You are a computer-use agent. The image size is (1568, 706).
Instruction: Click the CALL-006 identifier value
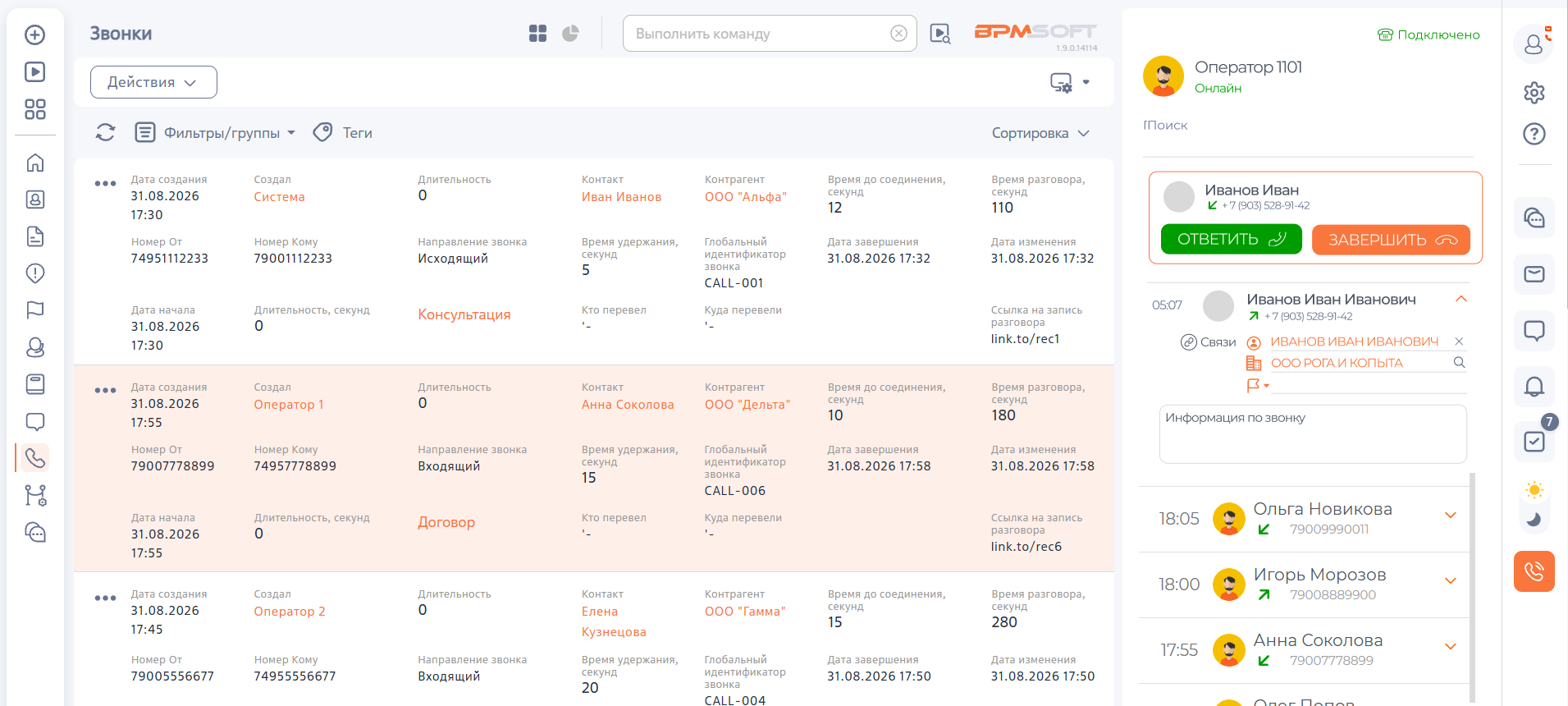click(735, 491)
